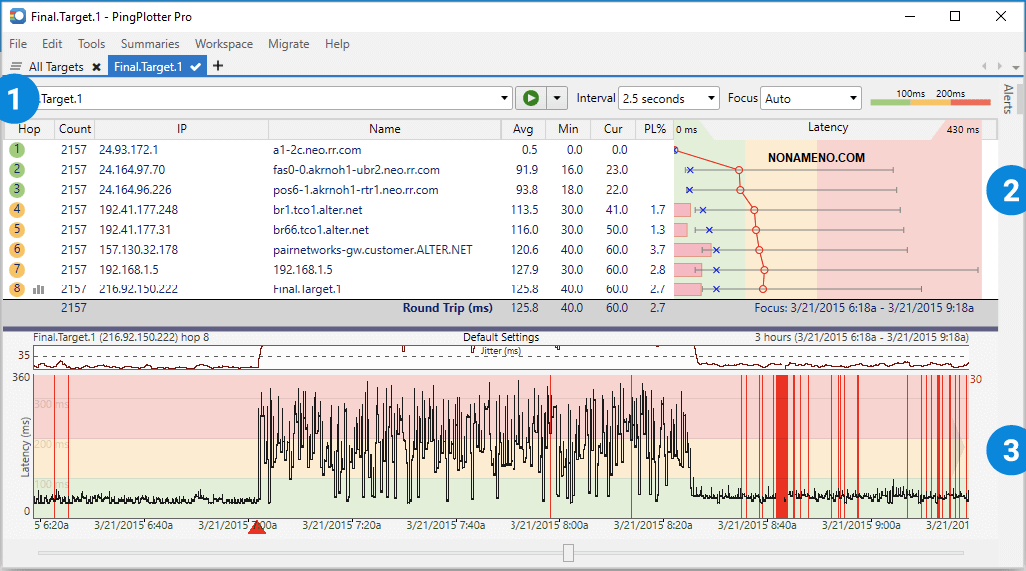Switch to the All Targets tab
Viewport: 1026px width, 571px height.
pyautogui.click(x=55, y=67)
